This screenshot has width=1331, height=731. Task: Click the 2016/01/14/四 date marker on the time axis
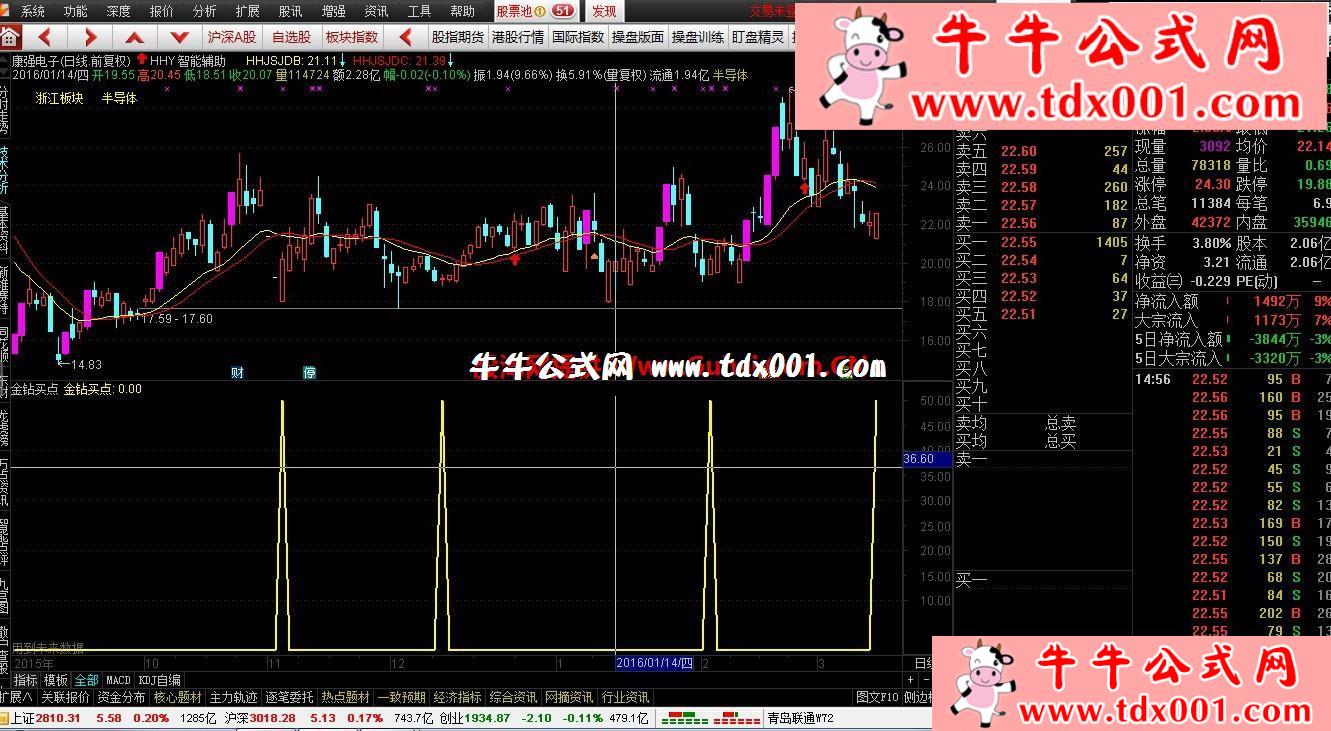pos(654,663)
